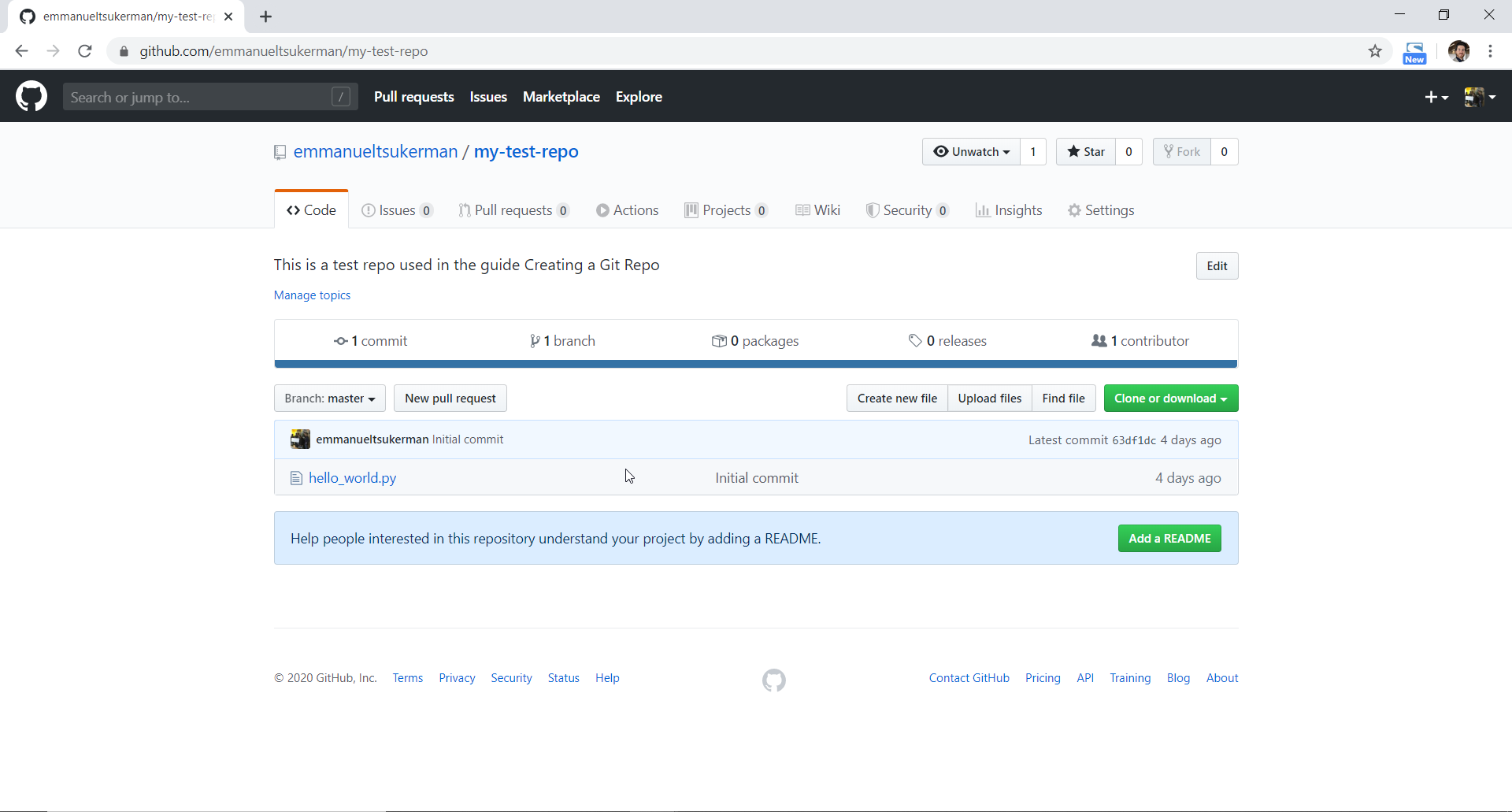View 1 contributor link
Screen dimensions: 1512x812
coord(1140,341)
